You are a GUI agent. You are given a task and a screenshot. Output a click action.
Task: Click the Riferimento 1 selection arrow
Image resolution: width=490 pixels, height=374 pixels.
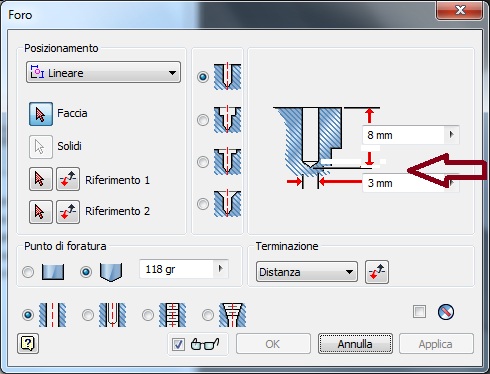point(41,179)
